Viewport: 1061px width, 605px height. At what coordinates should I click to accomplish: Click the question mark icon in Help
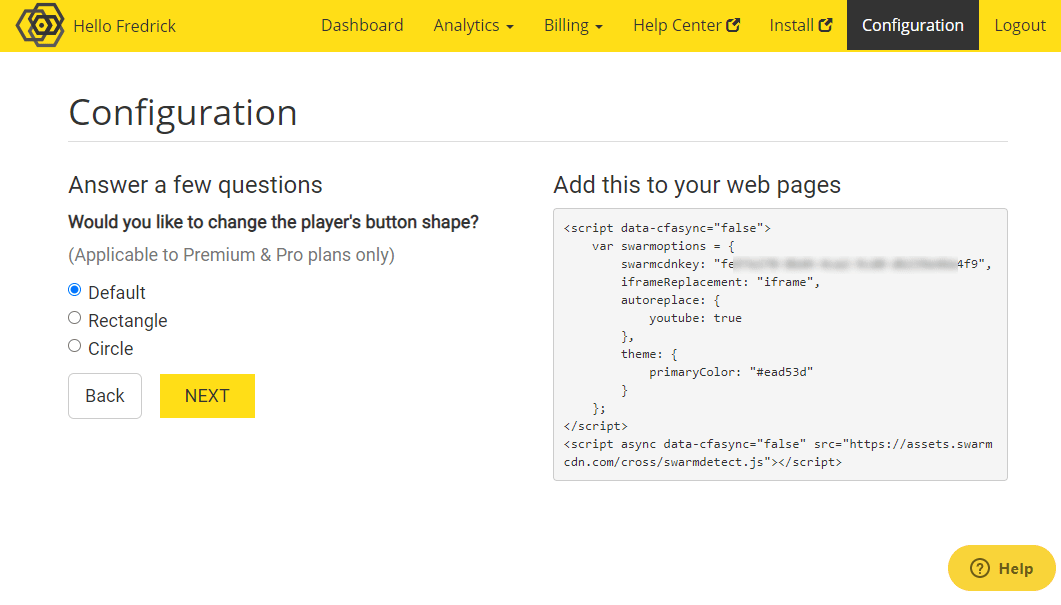(x=979, y=568)
